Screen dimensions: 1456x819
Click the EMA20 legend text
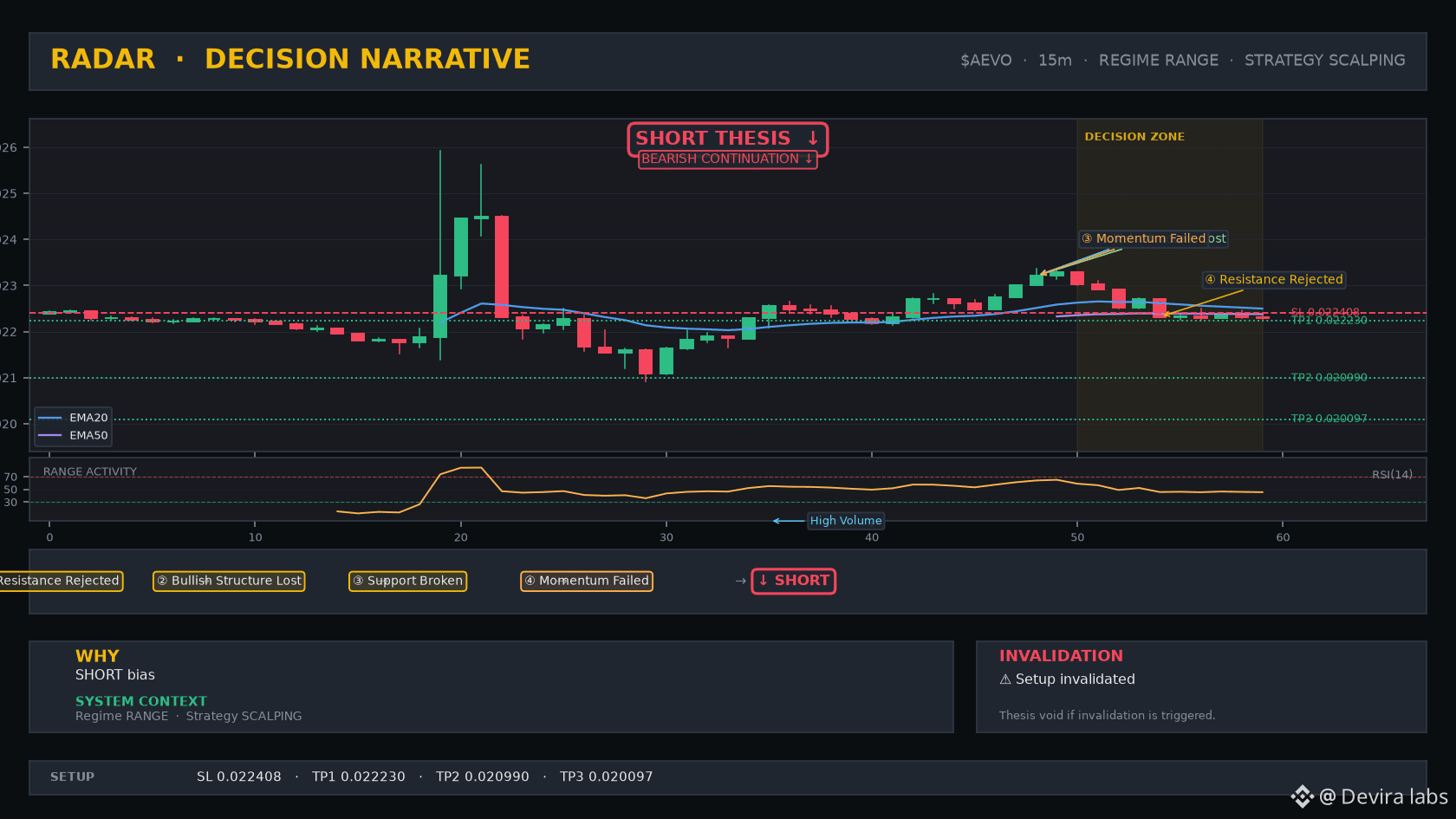[89, 418]
